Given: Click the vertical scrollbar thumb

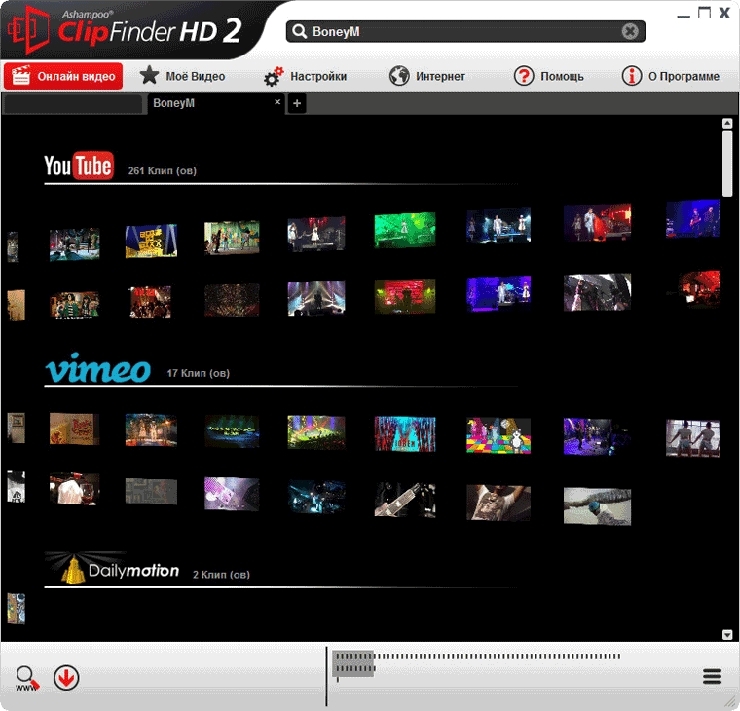Looking at the screenshot, I should tap(727, 164).
